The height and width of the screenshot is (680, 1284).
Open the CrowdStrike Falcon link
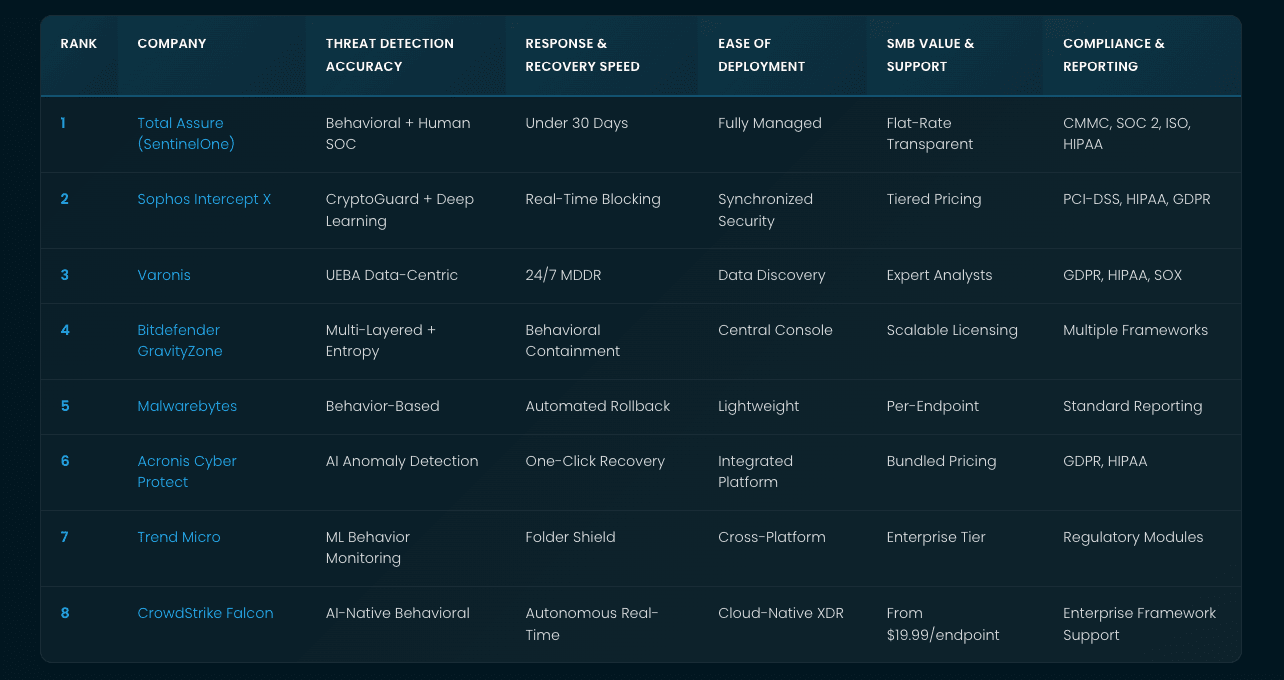pos(205,613)
